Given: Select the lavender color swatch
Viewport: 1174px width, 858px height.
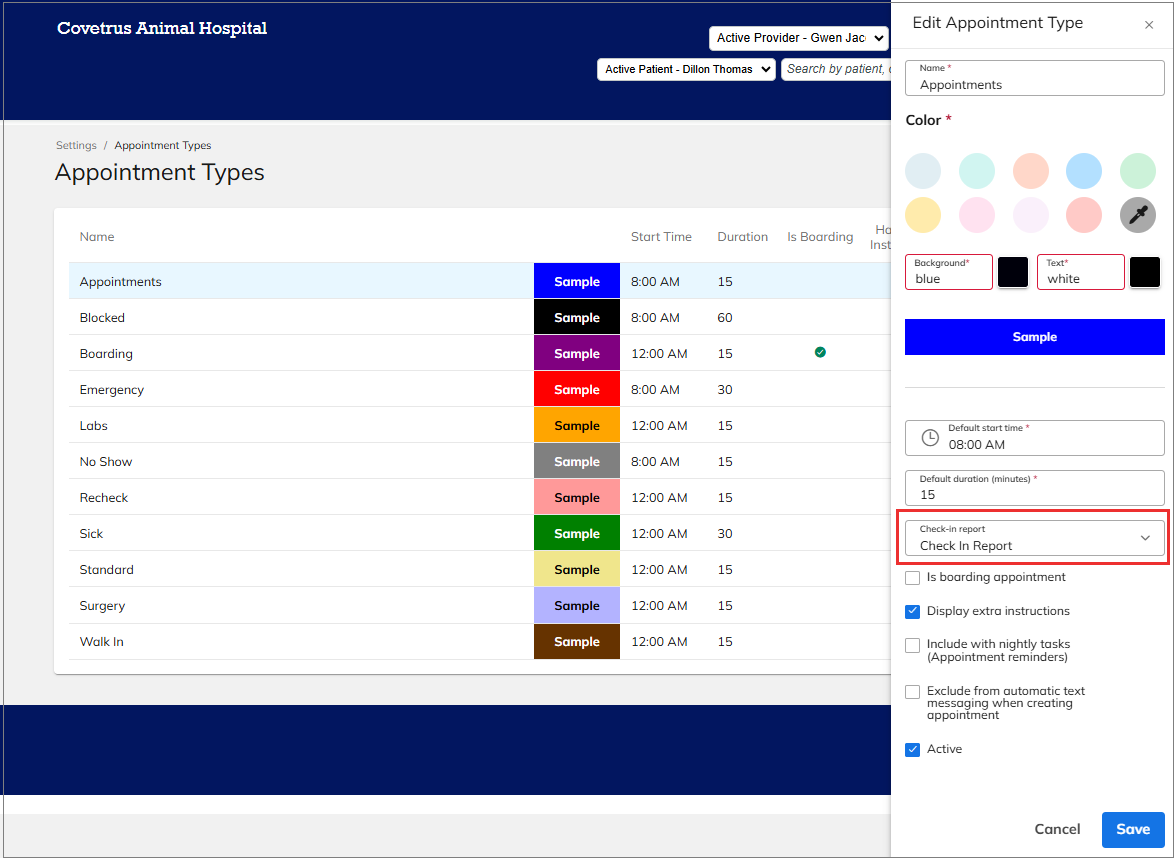Looking at the screenshot, I should click(x=1030, y=215).
